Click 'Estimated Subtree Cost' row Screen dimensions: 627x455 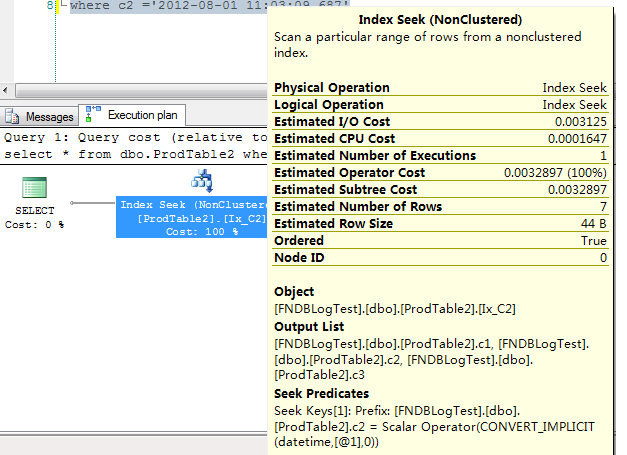pos(440,190)
